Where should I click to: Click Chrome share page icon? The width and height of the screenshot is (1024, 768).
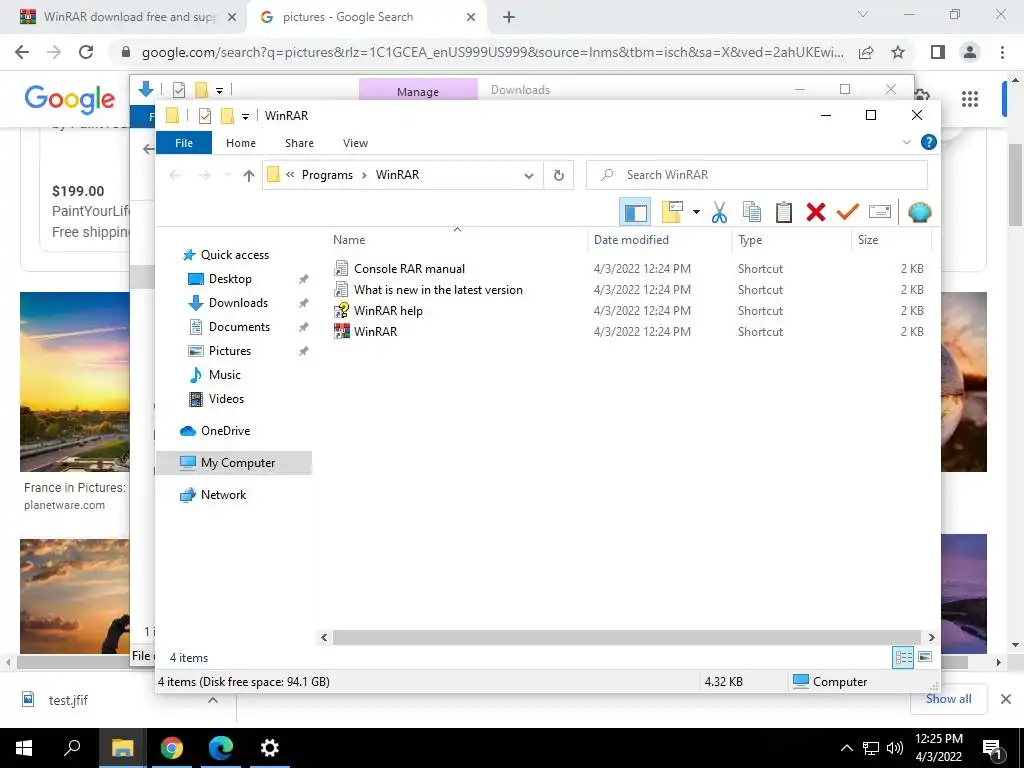(866, 52)
